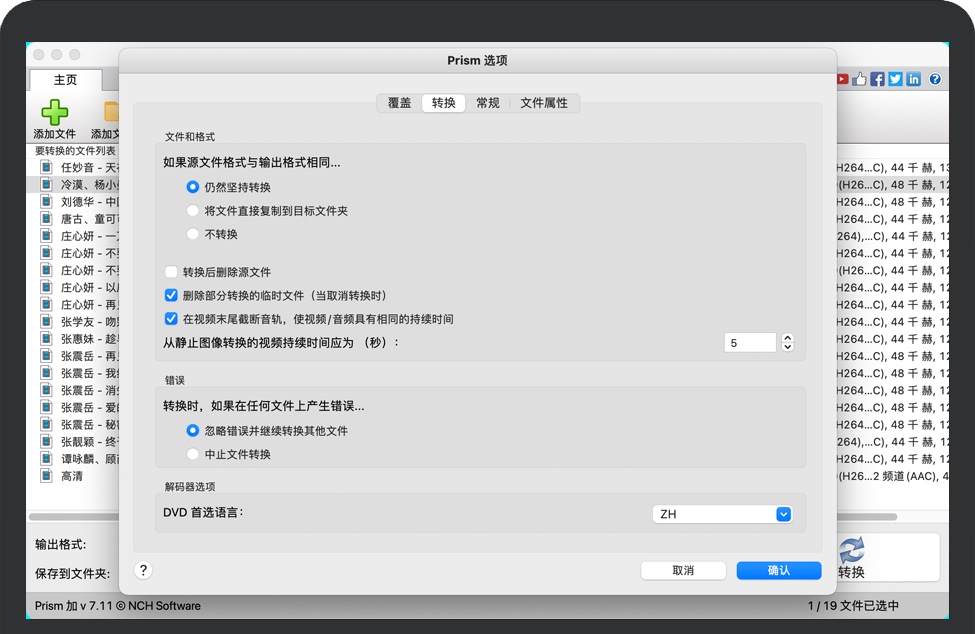Image resolution: width=975 pixels, height=634 pixels.
Task: Click the still image duration input field
Action: tap(750, 343)
